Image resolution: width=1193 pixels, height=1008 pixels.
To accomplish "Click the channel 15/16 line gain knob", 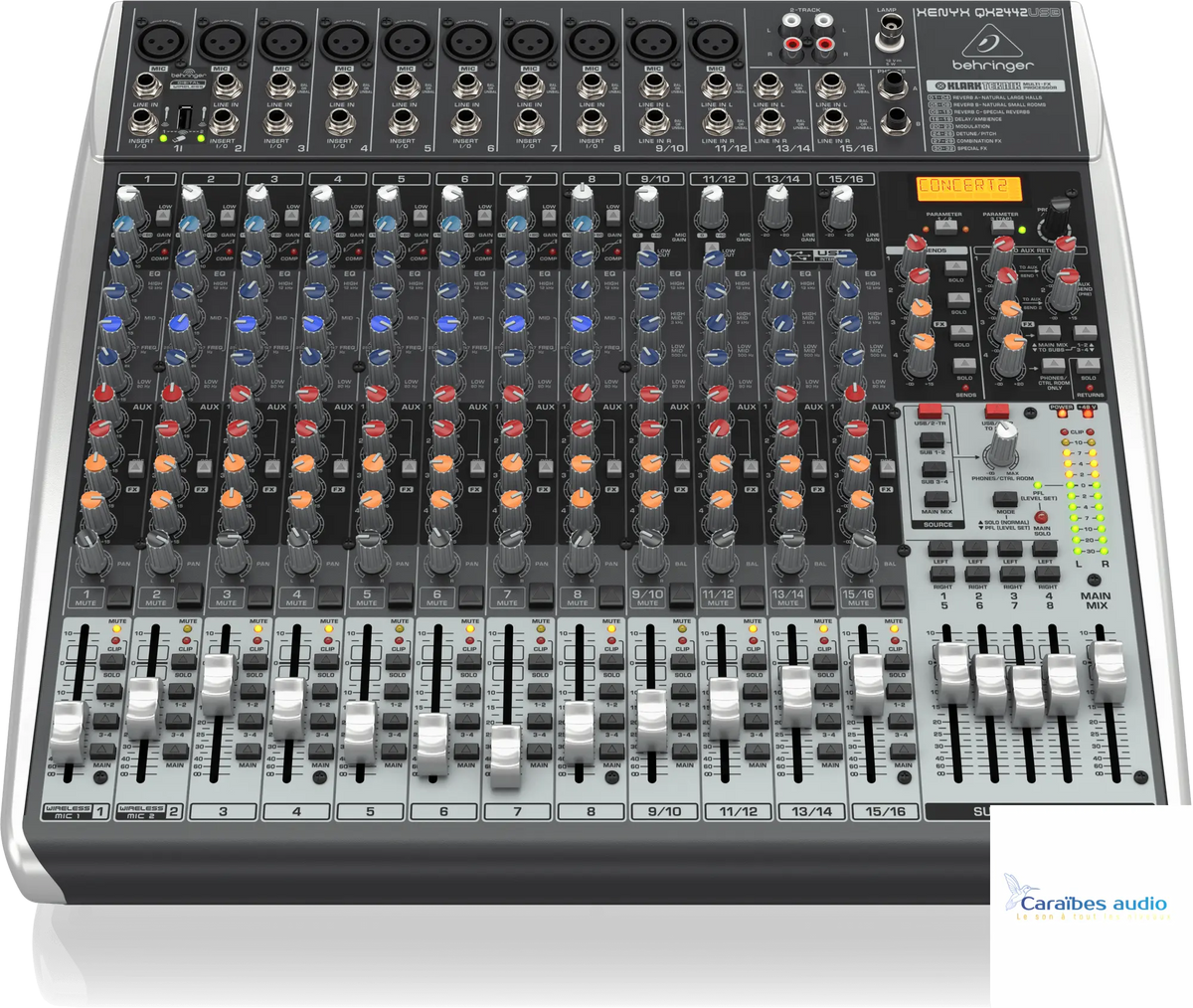I will click(842, 206).
